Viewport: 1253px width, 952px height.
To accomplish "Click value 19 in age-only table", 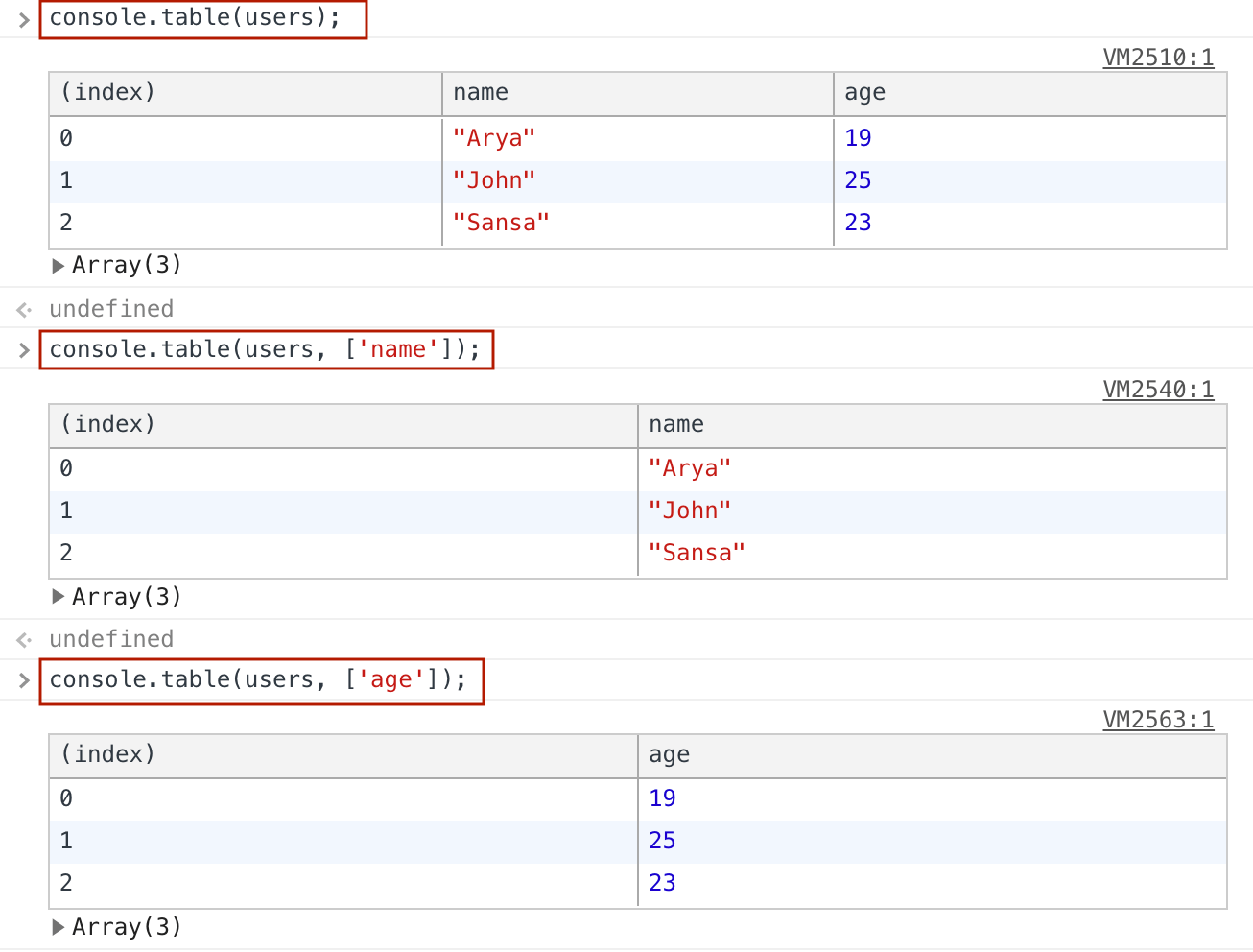I will [662, 798].
